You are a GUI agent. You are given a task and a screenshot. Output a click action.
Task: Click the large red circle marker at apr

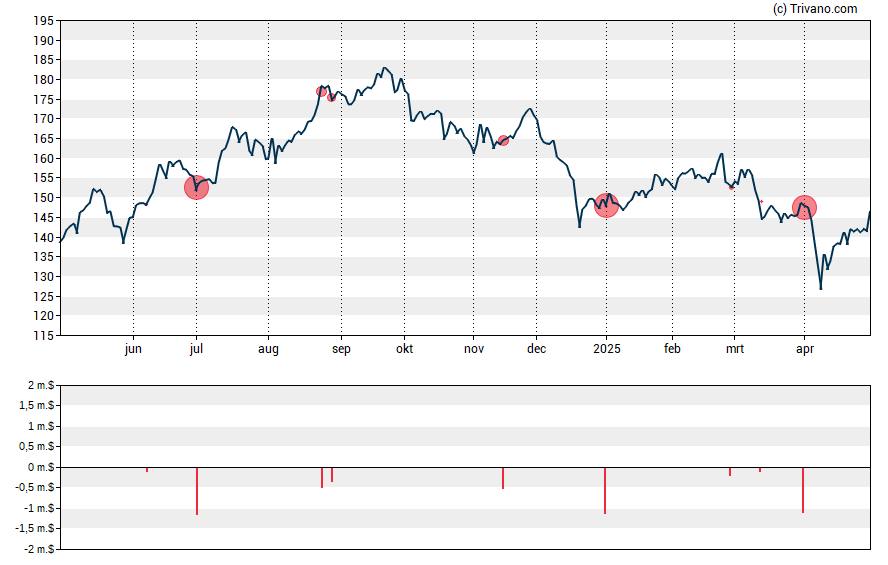click(x=804, y=207)
